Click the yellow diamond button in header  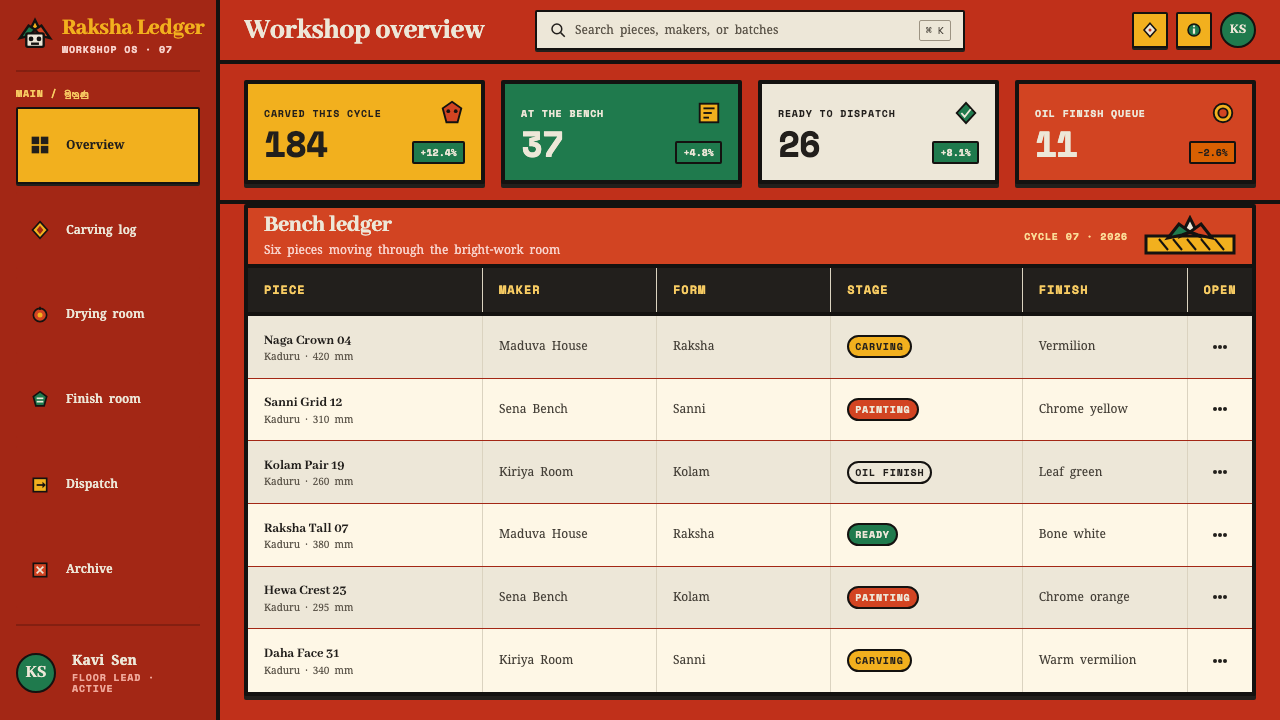click(1150, 30)
